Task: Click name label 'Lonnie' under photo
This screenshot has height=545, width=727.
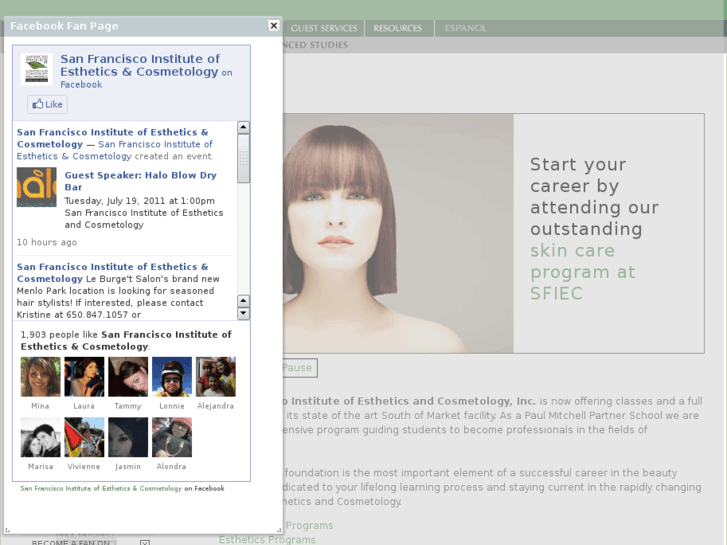Action: (x=172, y=406)
